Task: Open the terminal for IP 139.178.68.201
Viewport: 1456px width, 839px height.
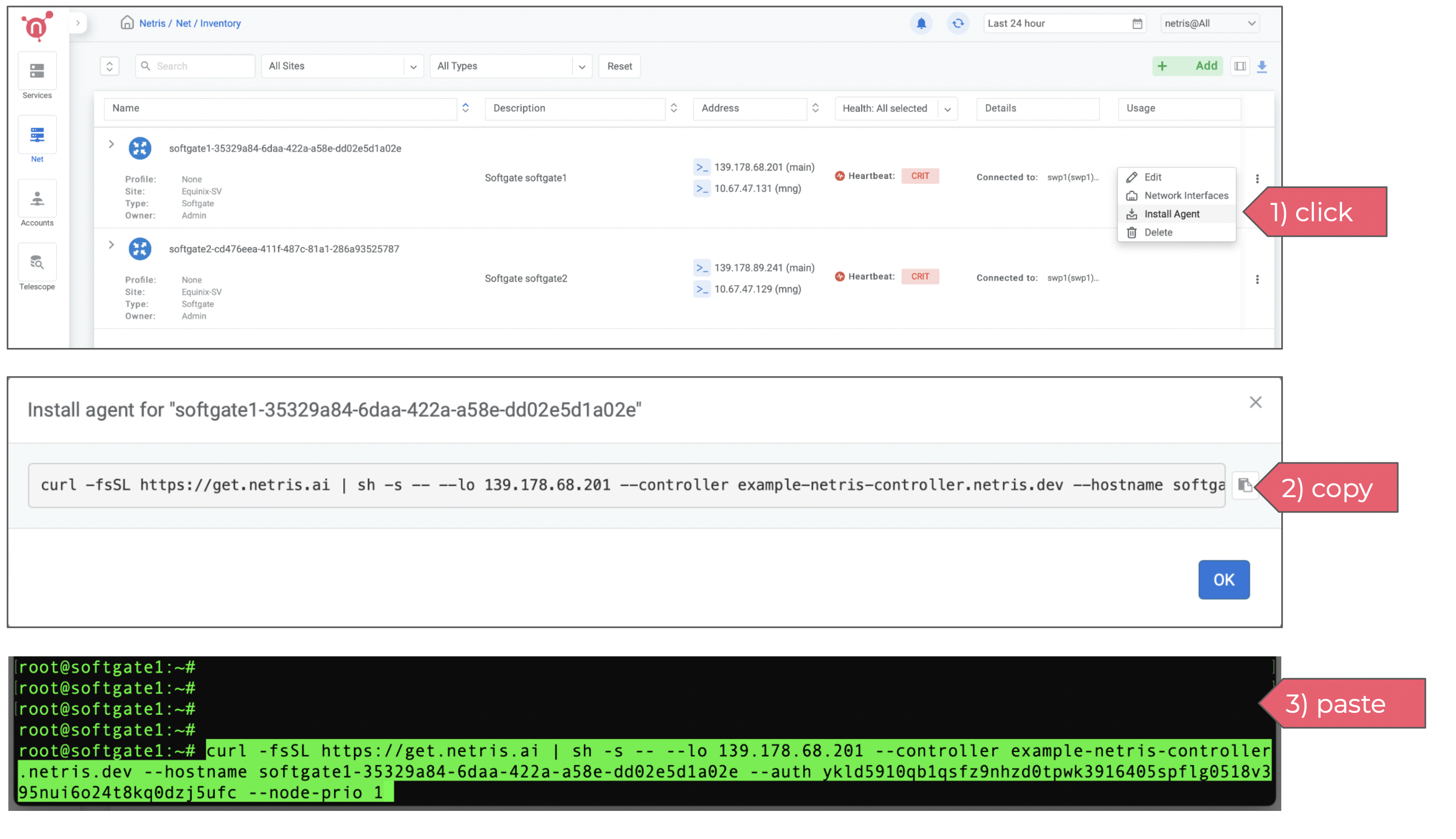Action: click(702, 167)
